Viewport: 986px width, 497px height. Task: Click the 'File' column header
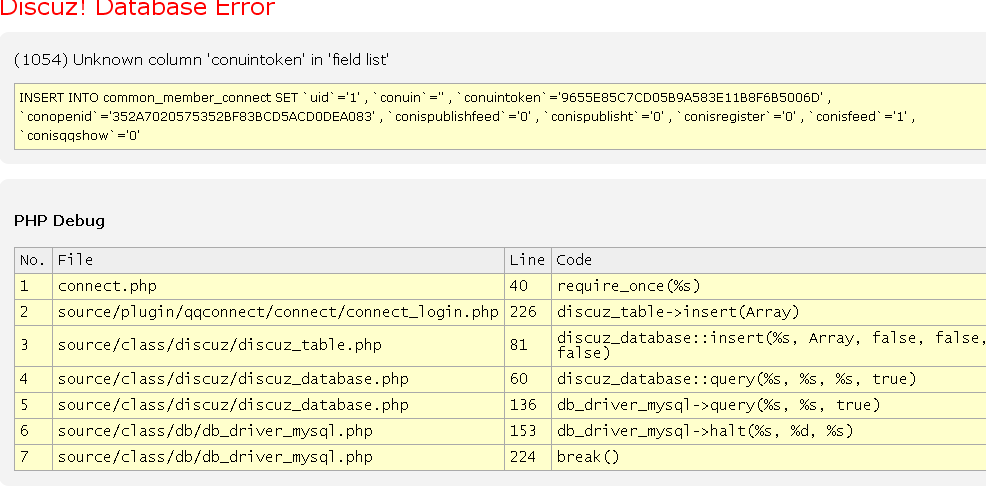76,260
